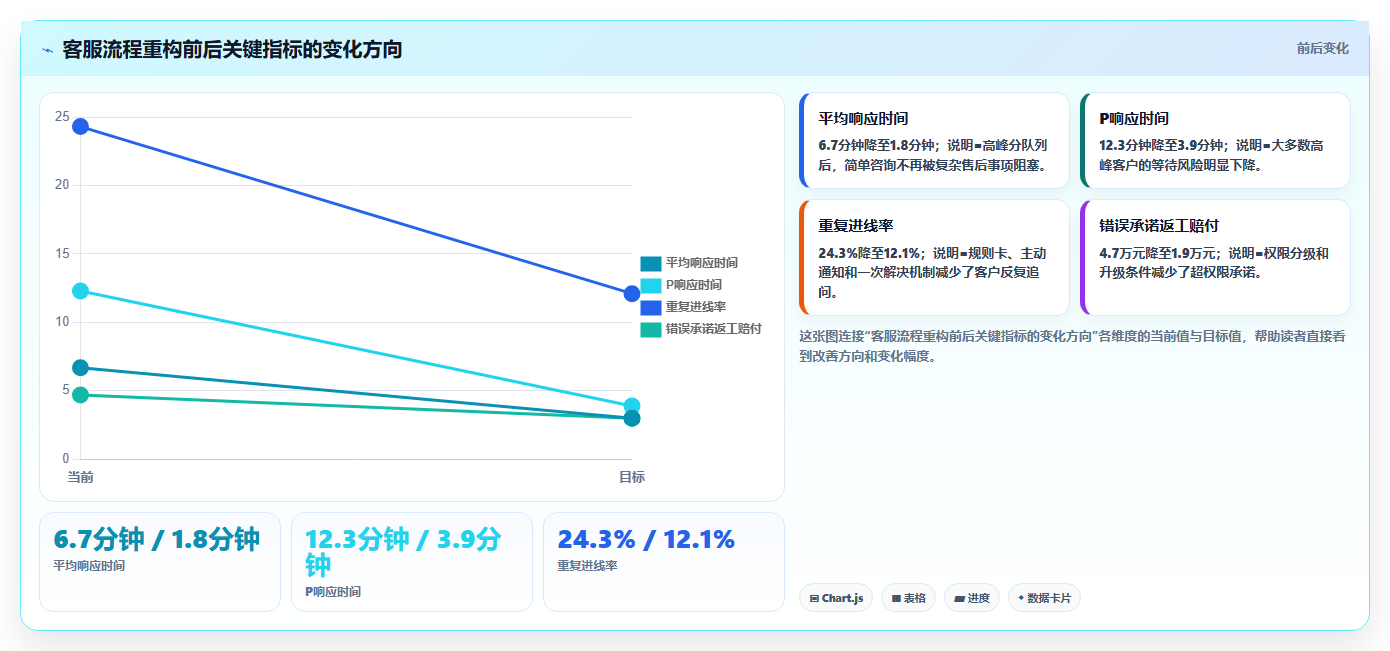The width and height of the screenshot is (1390, 651).
Task: Select the 错误承诺返工赔付 current data point at 4.7
Action: click(80, 395)
